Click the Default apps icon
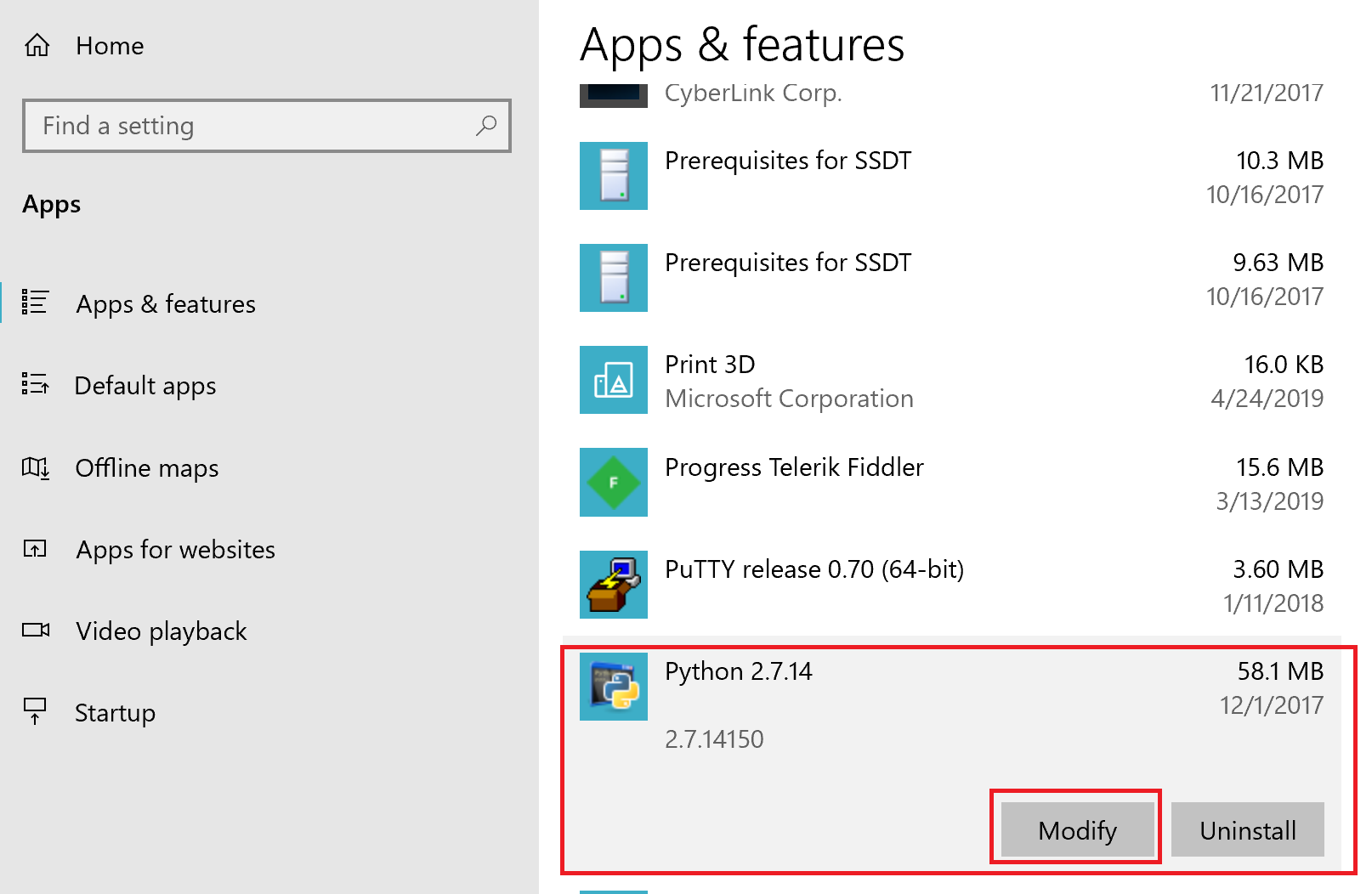This screenshot has width=1372, height=894. pos(35,384)
